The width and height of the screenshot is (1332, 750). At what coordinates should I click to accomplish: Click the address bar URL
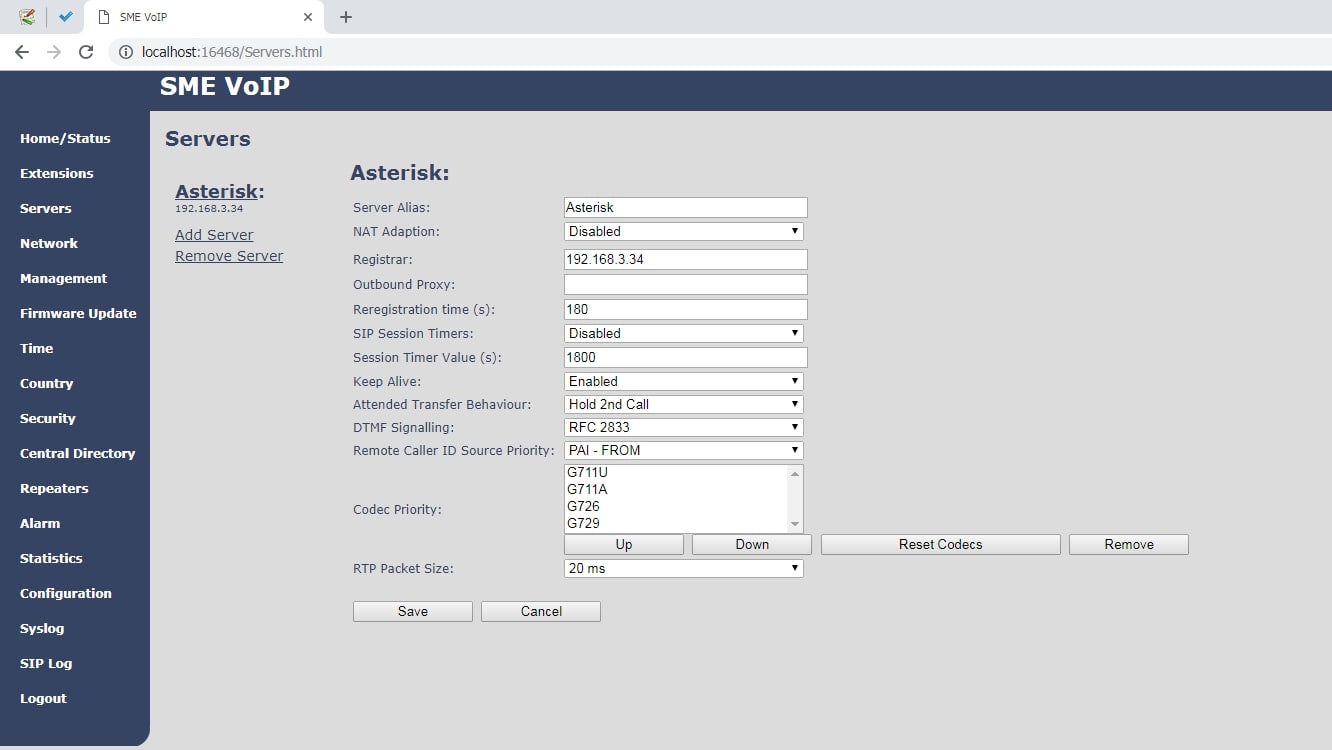point(233,52)
